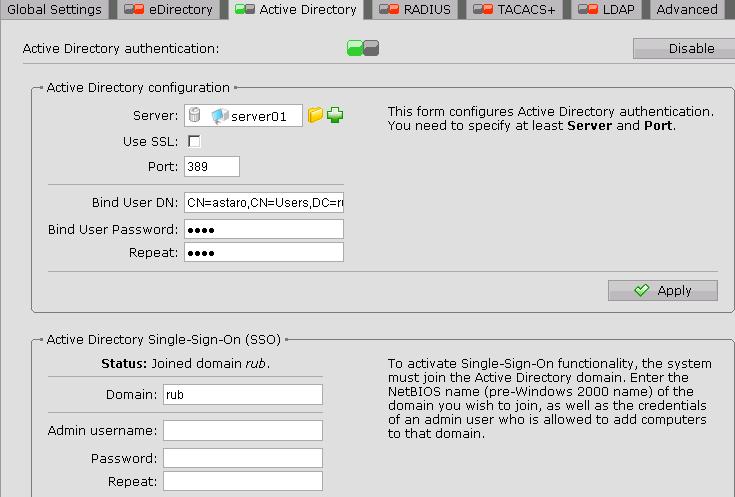Click the 'Active Directory Single-Sign-On (SSO)' heading

(164, 339)
